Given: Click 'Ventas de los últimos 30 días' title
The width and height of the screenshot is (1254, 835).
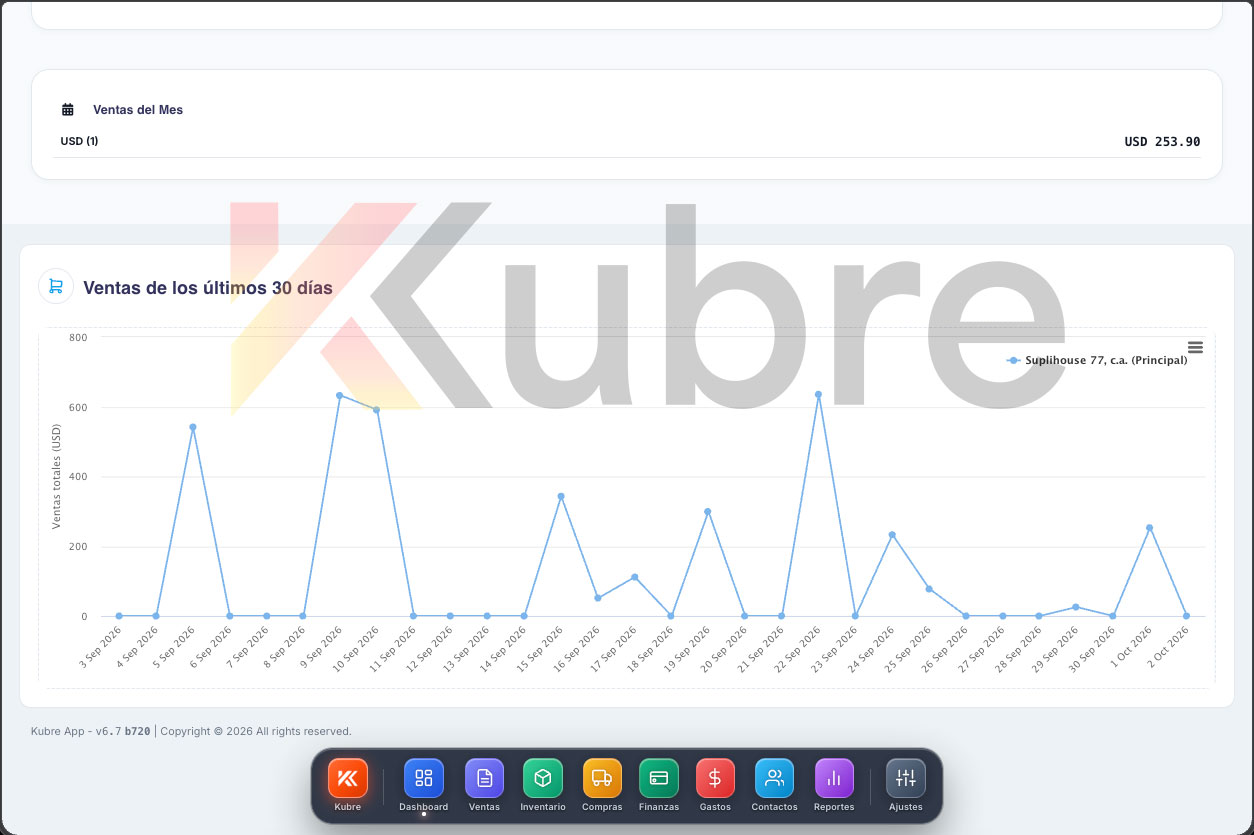Looking at the screenshot, I should click(x=208, y=288).
